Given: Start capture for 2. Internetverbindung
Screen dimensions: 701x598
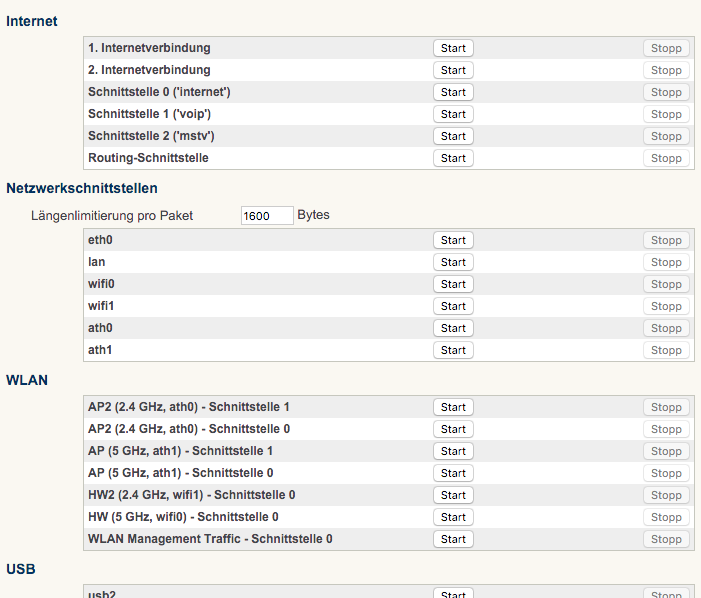Looking at the screenshot, I should click(x=453, y=70).
